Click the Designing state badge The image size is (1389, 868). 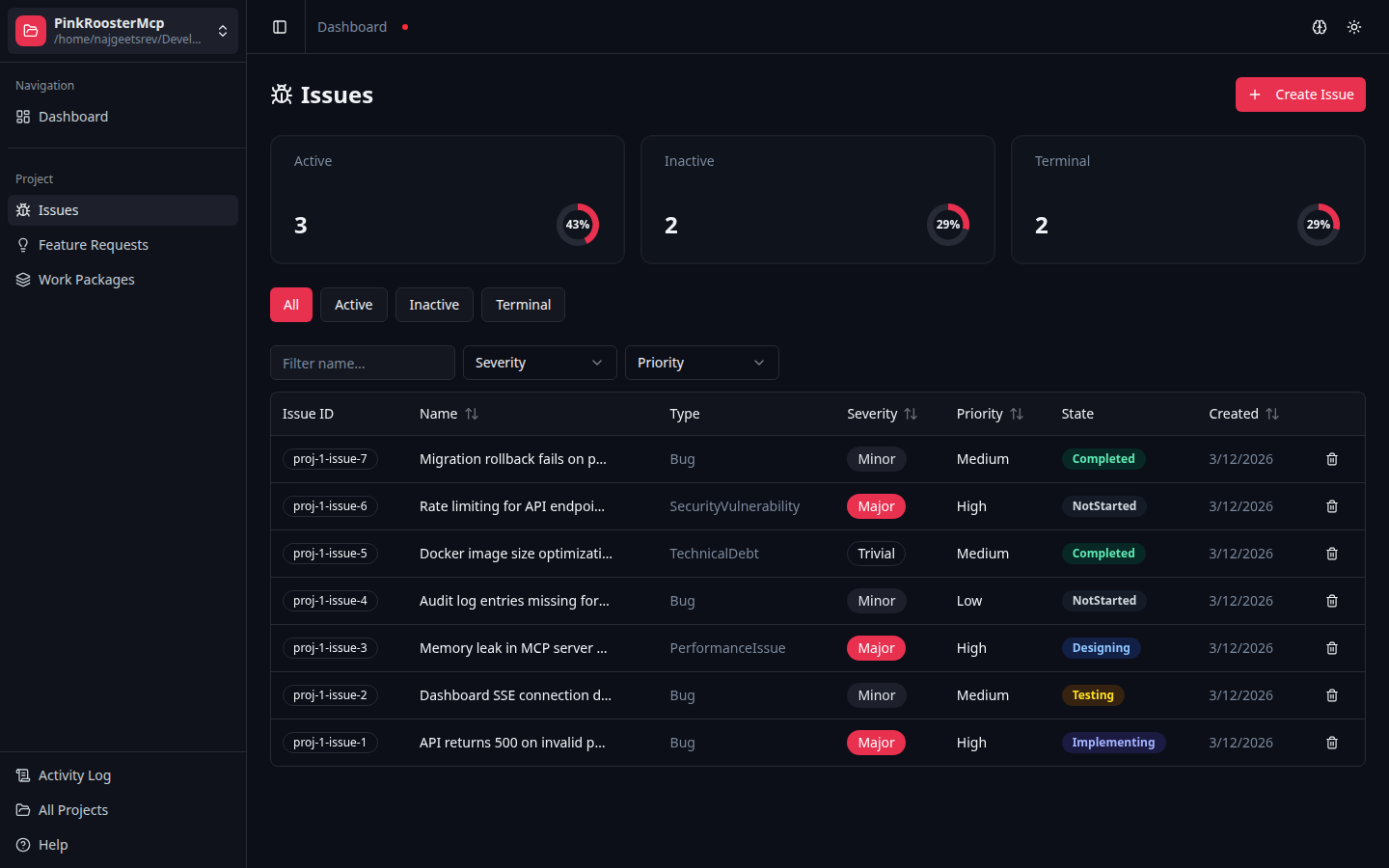click(x=1101, y=648)
